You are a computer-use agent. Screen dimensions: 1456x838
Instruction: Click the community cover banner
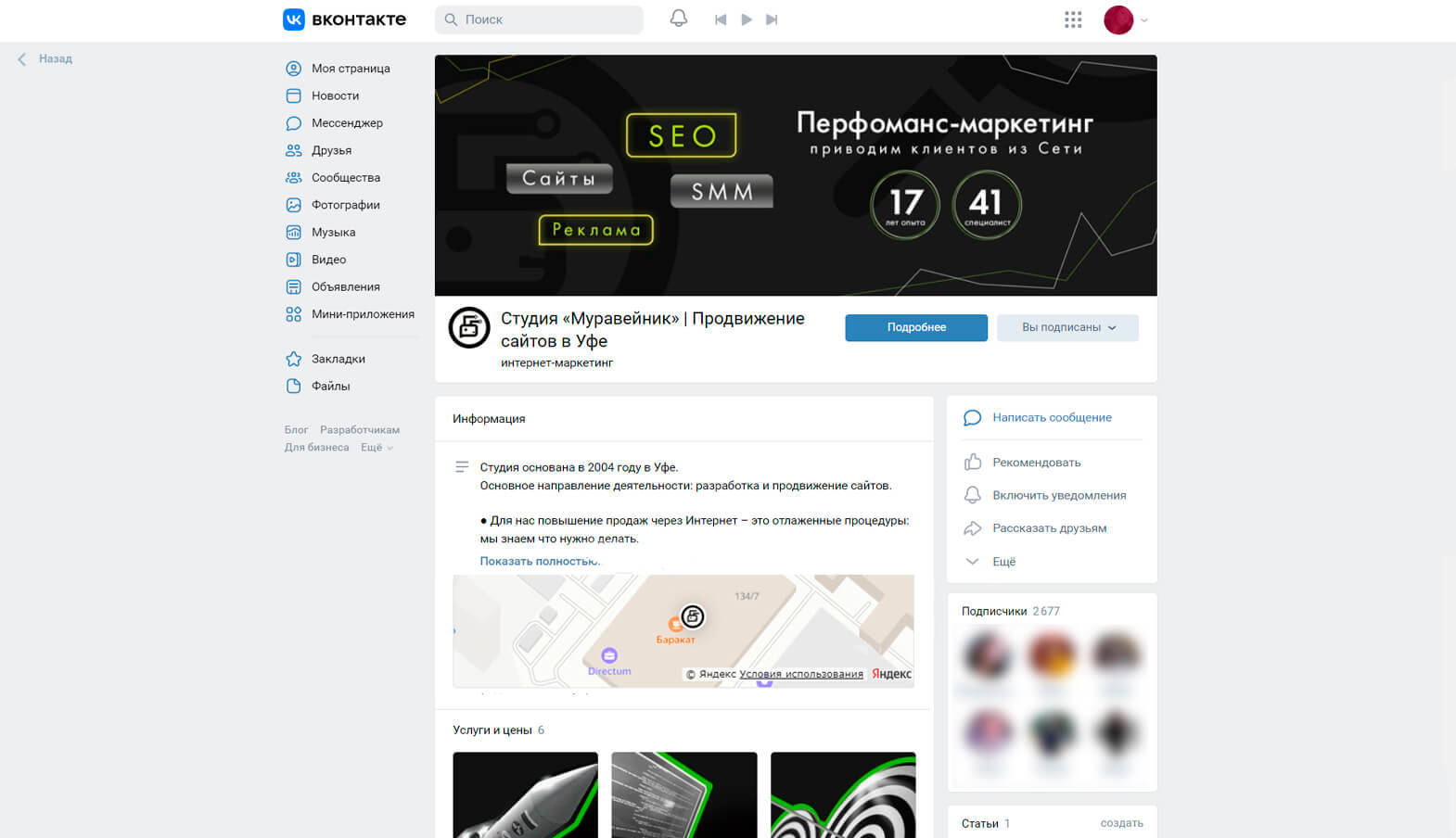(796, 175)
